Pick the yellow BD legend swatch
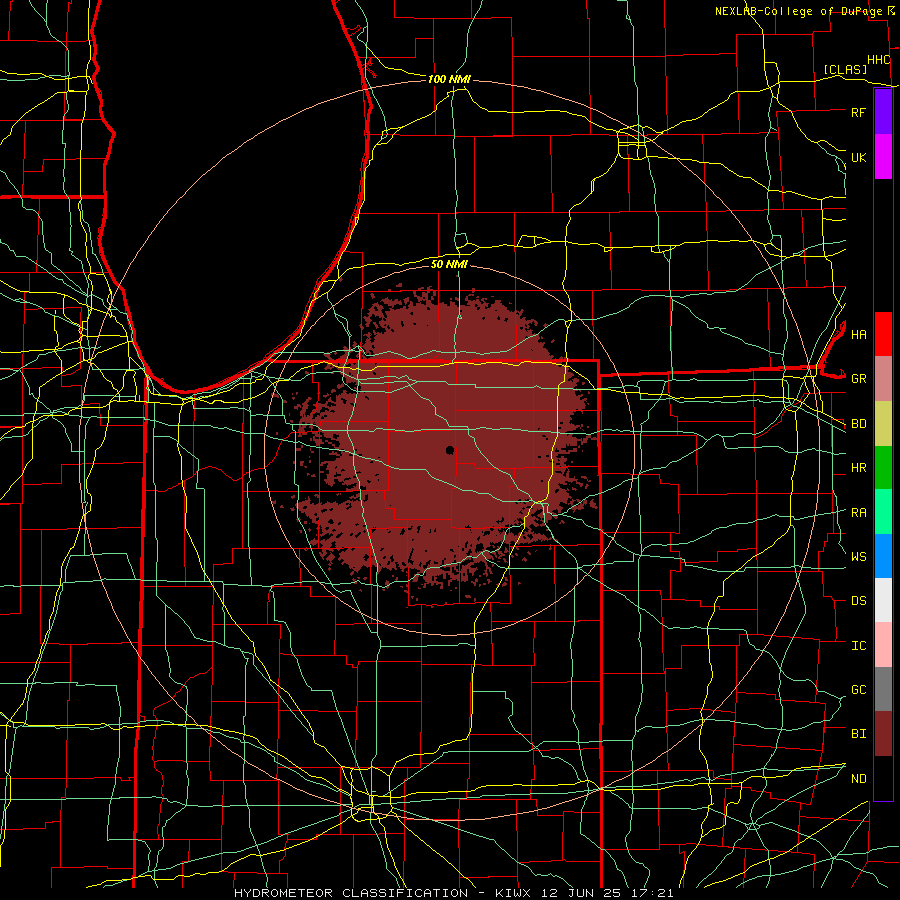The image size is (900, 900). (x=883, y=424)
